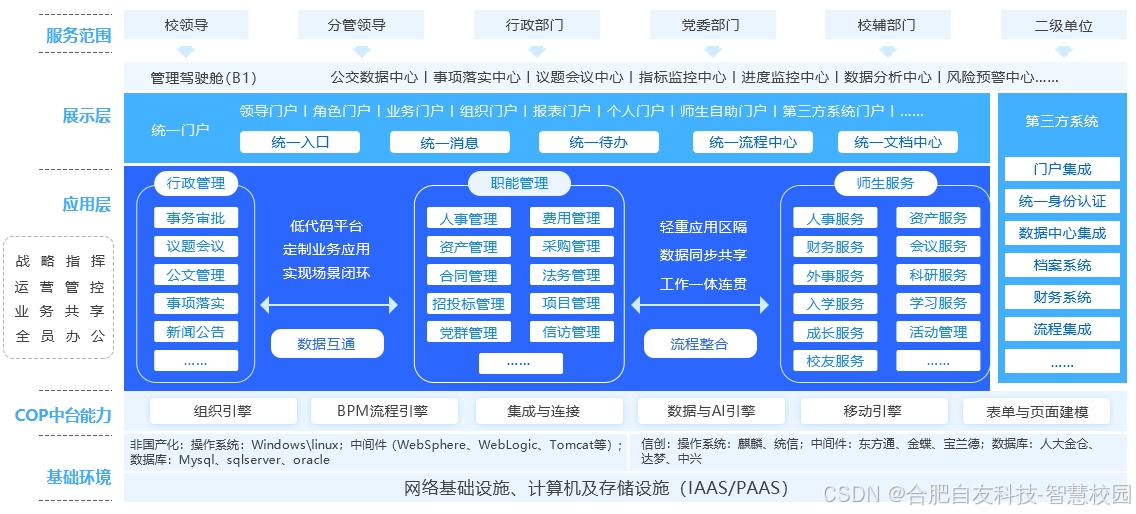1136x514 pixels.
Task: Click the 数据互通 pill button
Action: pos(327,344)
